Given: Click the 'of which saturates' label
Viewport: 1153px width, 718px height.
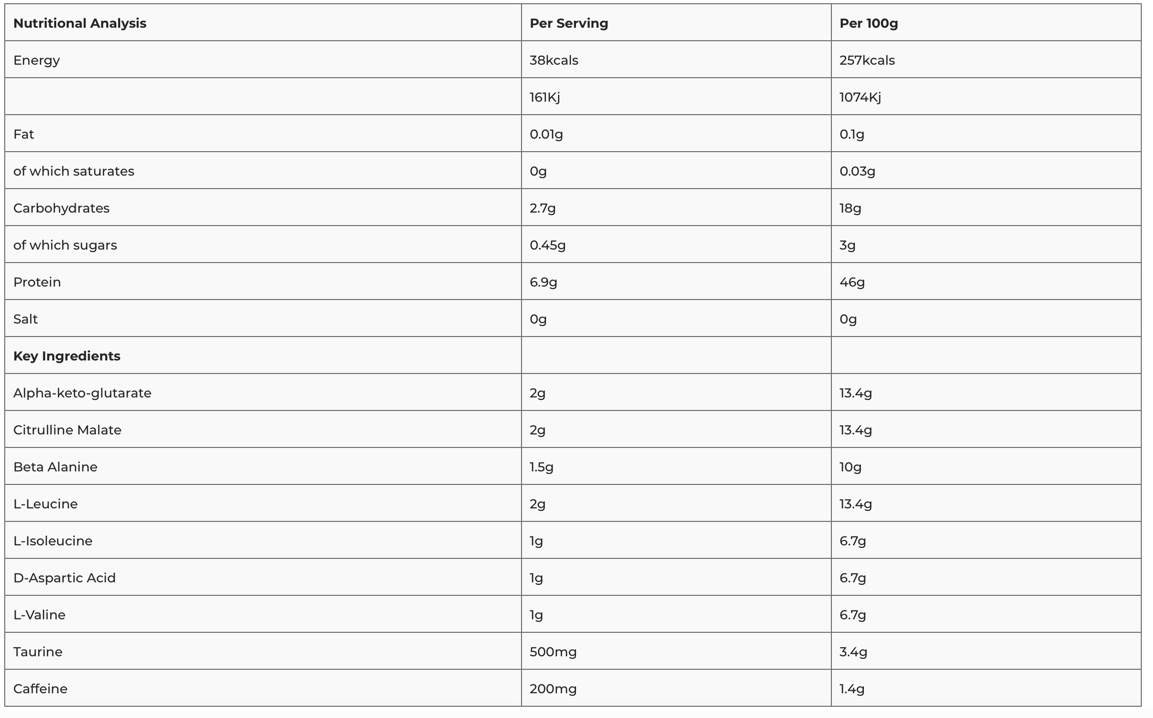Looking at the screenshot, I should pyautogui.click(x=74, y=171).
